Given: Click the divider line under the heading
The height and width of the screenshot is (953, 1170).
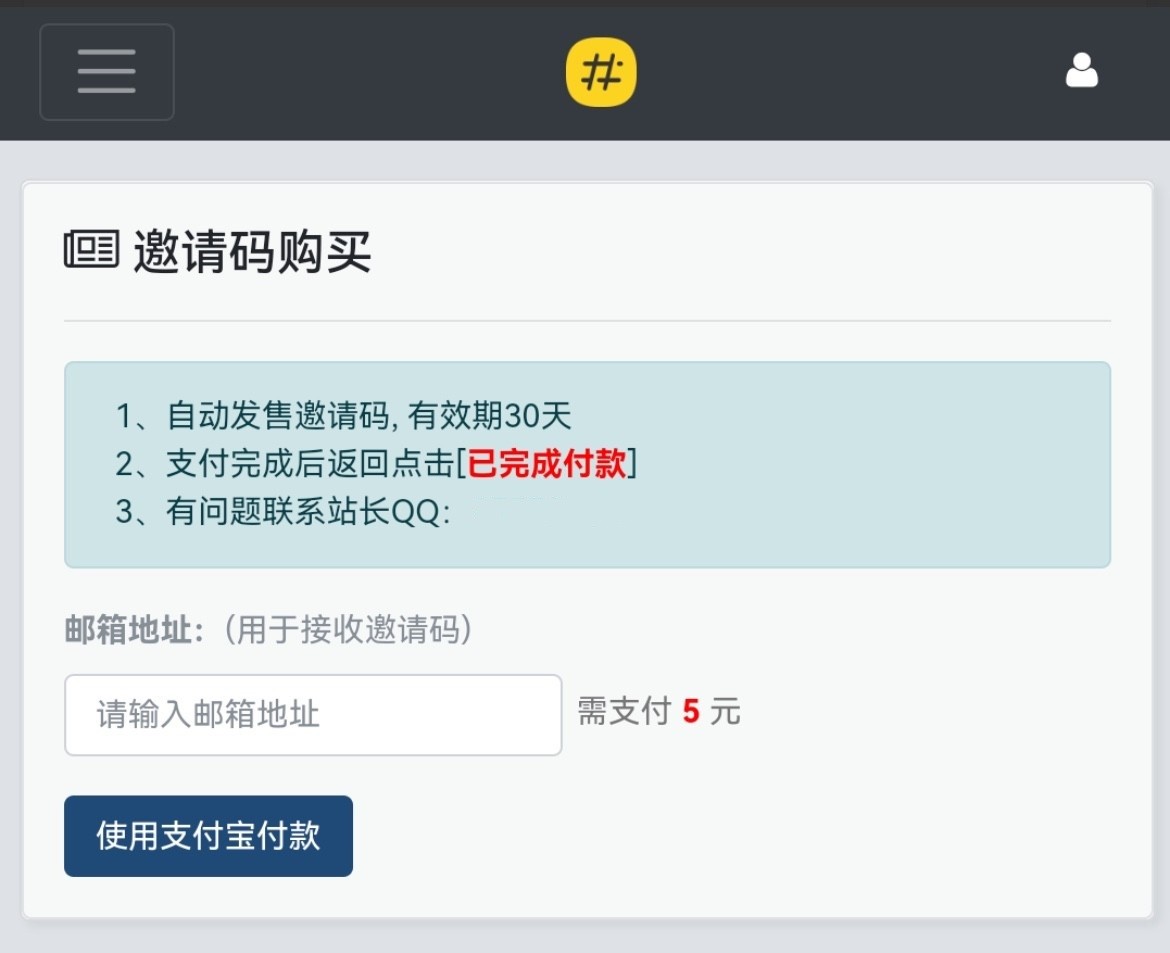Looking at the screenshot, I should (587, 321).
